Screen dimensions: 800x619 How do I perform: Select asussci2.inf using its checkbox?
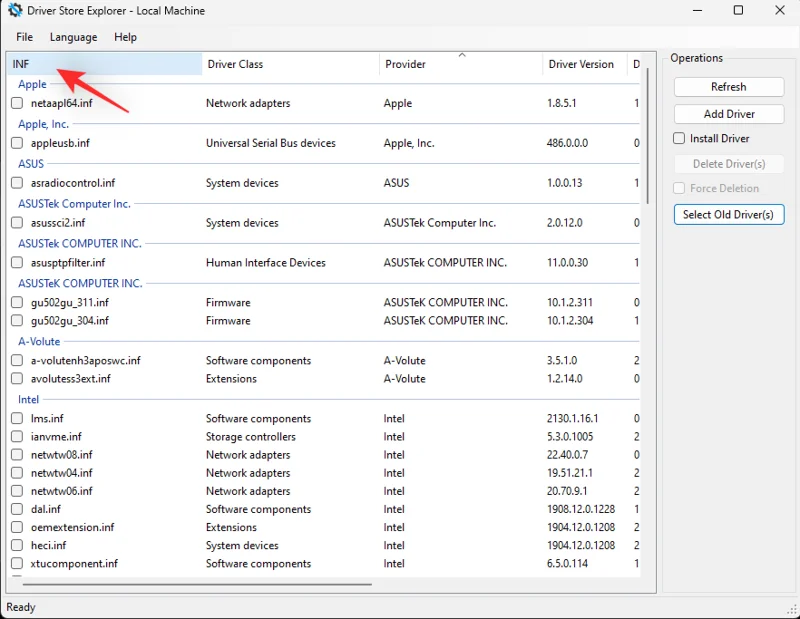click(x=17, y=222)
